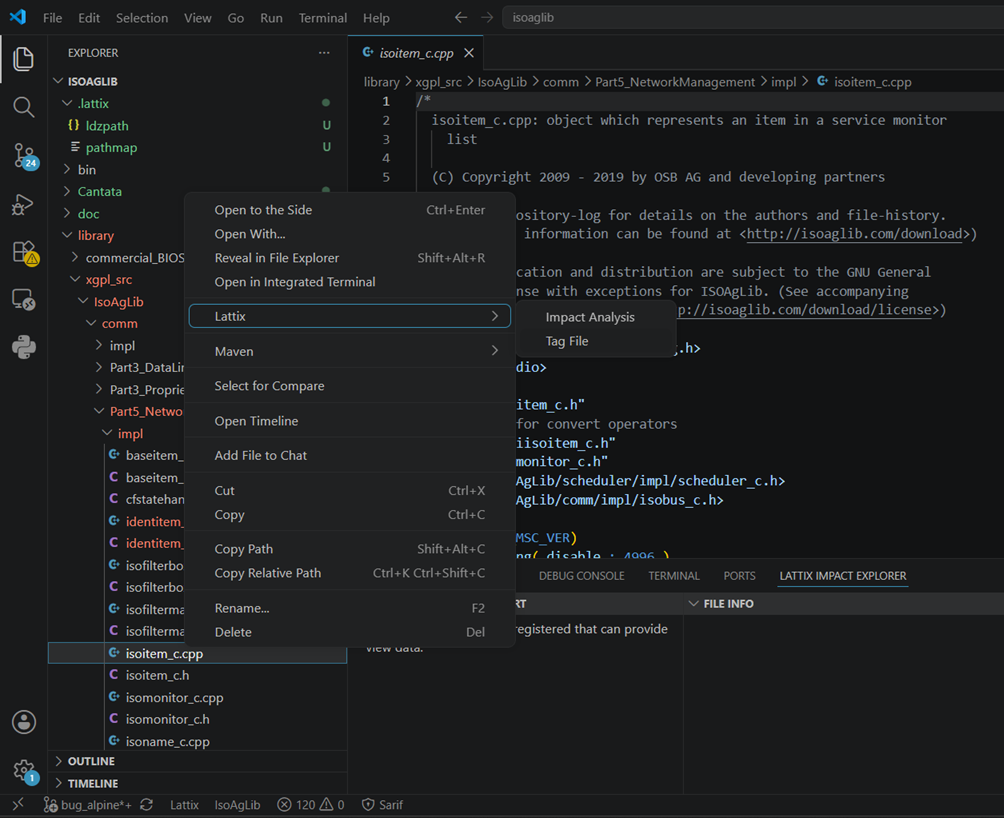1004x818 pixels.
Task: Select Open With... from context menu
Action: pos(350,234)
